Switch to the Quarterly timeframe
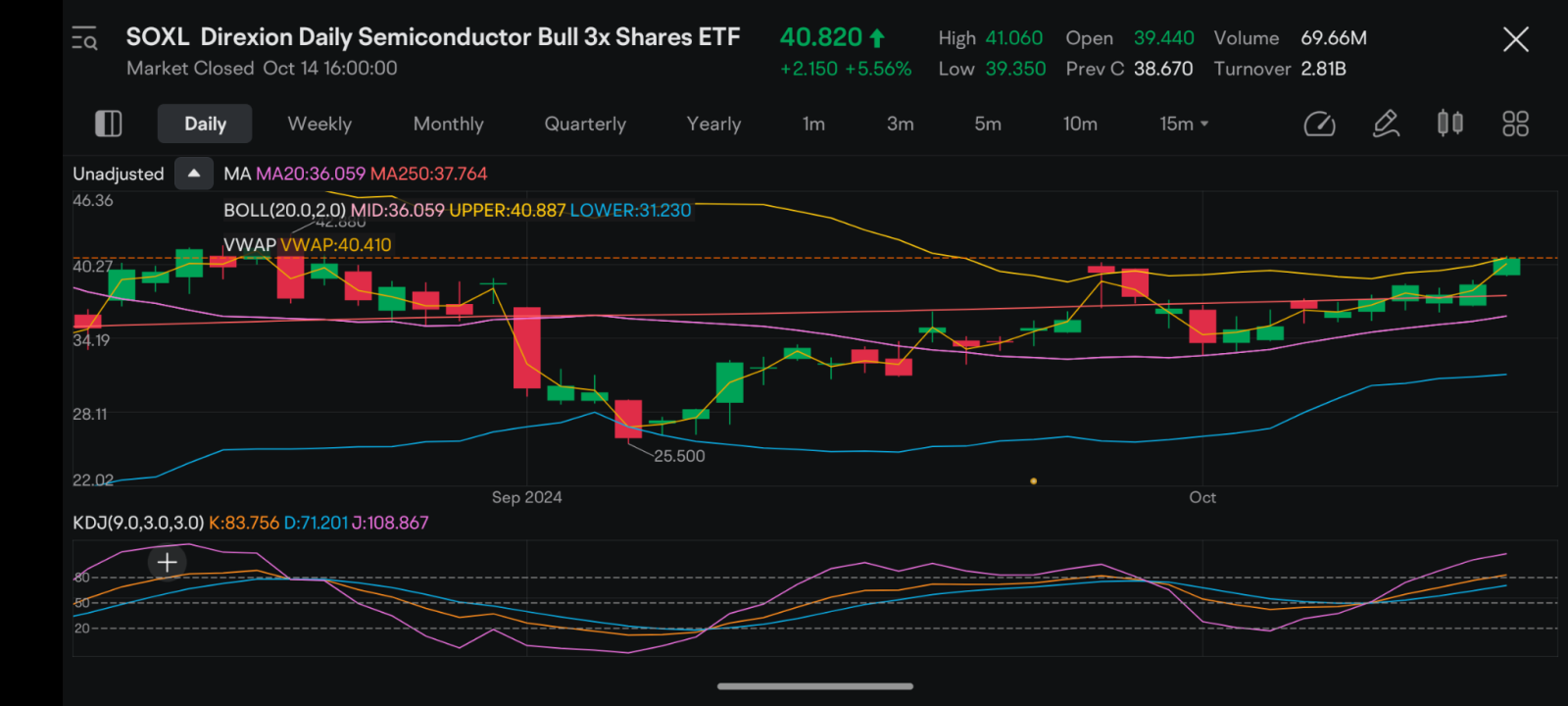 pyautogui.click(x=585, y=124)
